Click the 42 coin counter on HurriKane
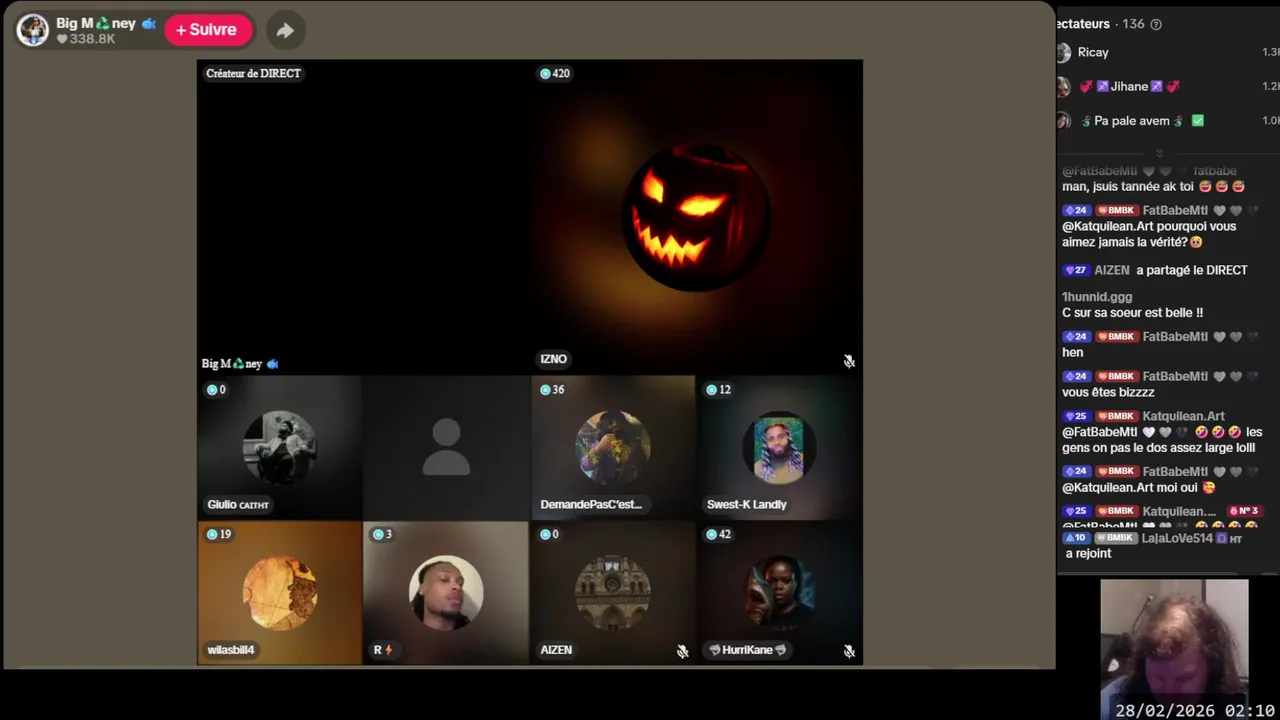This screenshot has width=1280, height=720. 718,534
